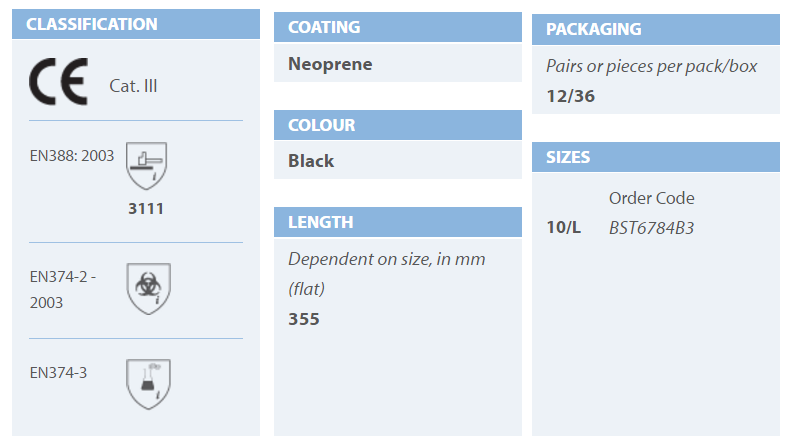Click the Neoprene coating value

pos(330,64)
